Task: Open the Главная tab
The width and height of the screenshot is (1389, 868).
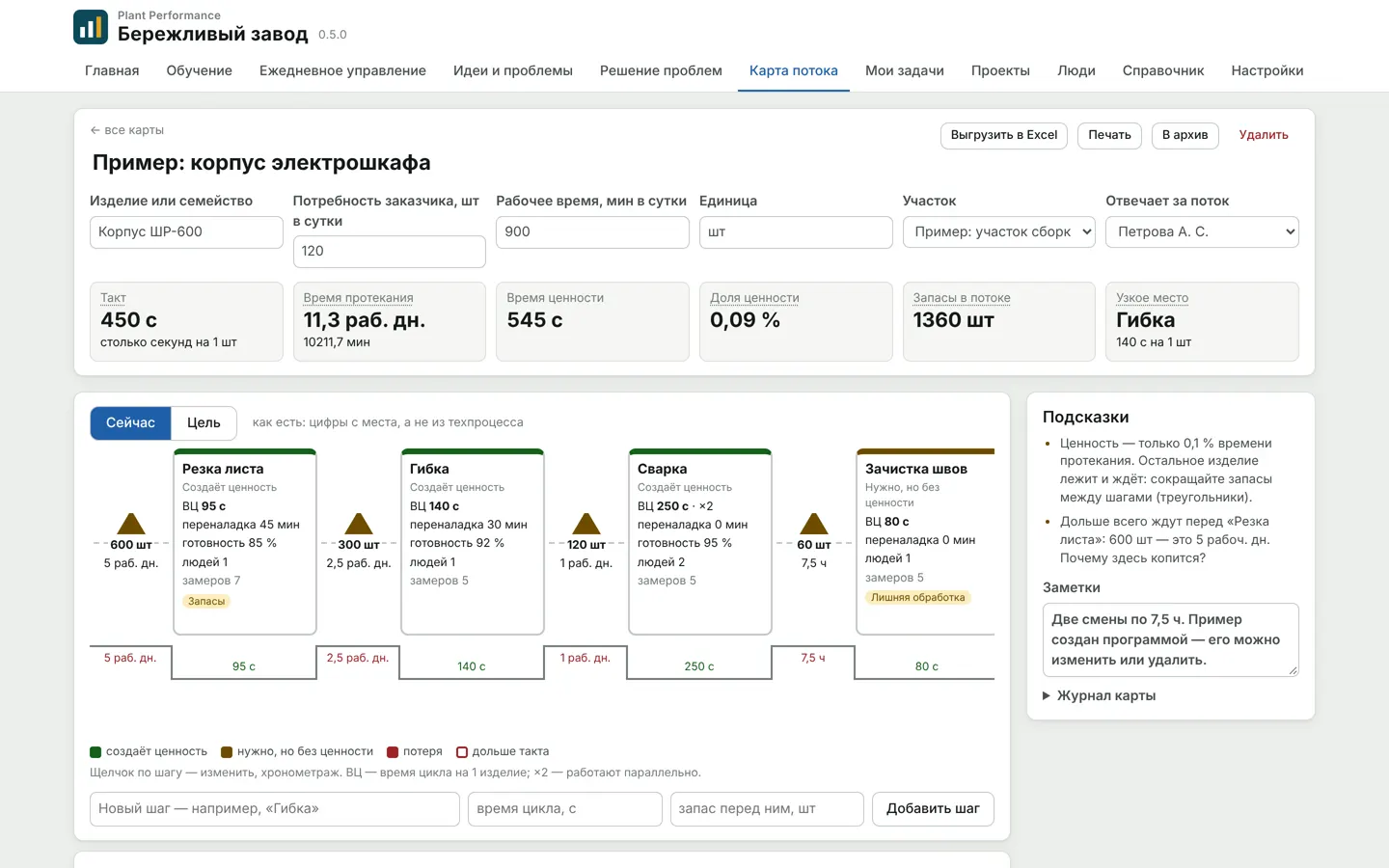Action: (x=112, y=70)
